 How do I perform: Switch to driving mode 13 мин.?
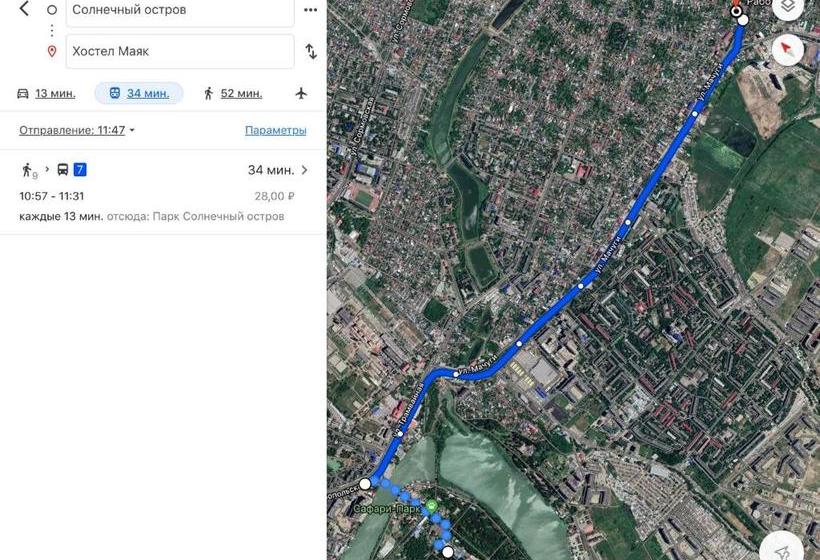[46, 94]
